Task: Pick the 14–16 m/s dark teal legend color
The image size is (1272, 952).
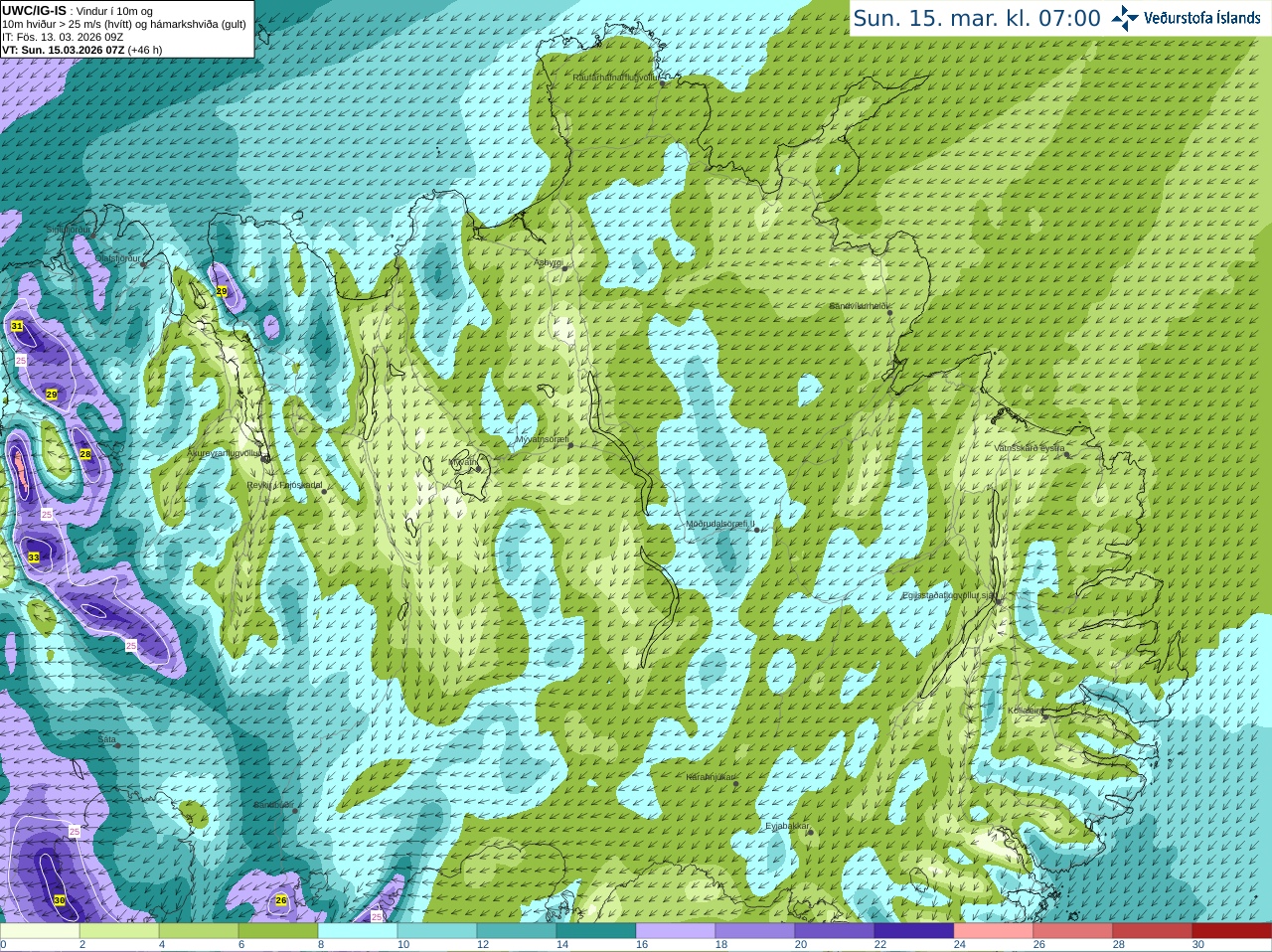Action: tap(596, 931)
